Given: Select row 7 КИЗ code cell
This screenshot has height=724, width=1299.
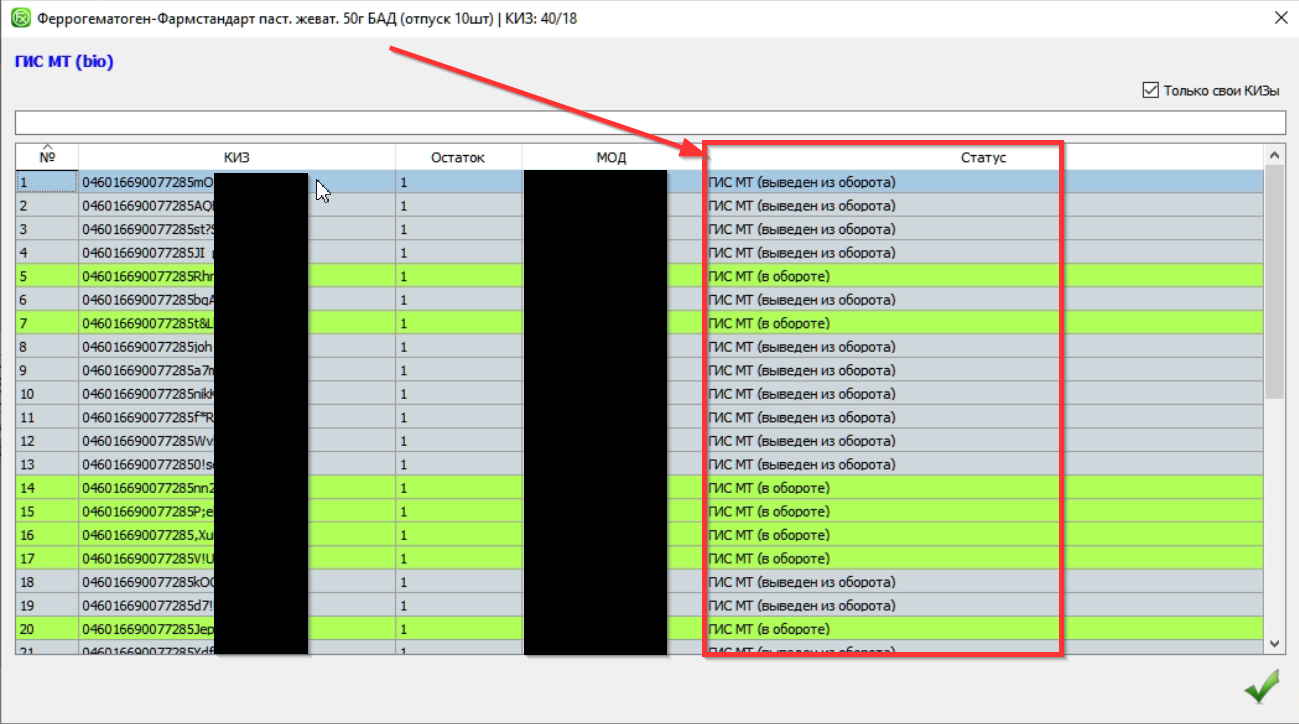Looking at the screenshot, I should (x=146, y=323).
